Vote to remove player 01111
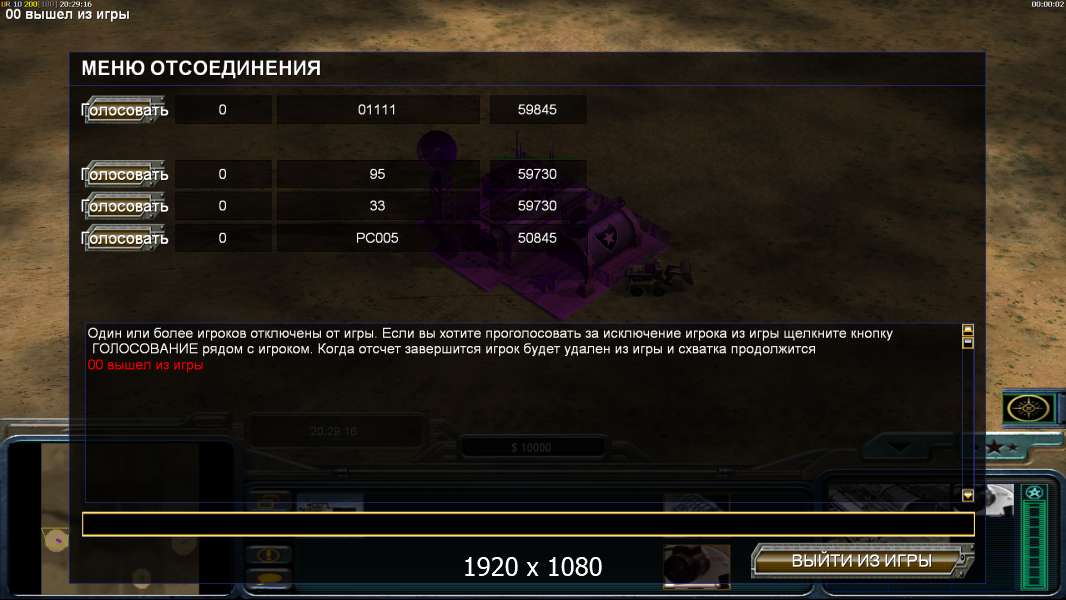The height and width of the screenshot is (600, 1066). click(125, 110)
